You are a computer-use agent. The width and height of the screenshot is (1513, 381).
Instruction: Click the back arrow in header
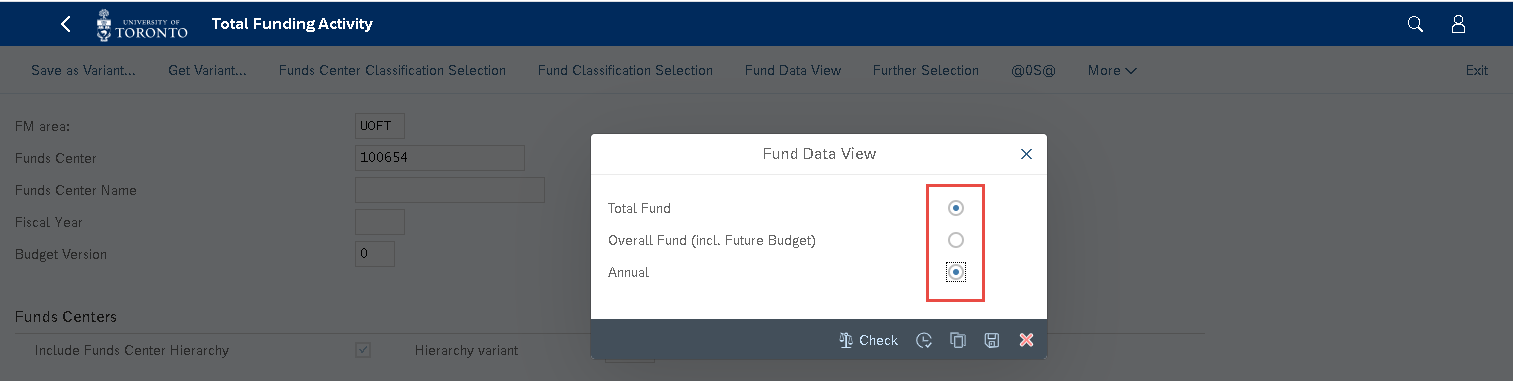click(x=66, y=24)
